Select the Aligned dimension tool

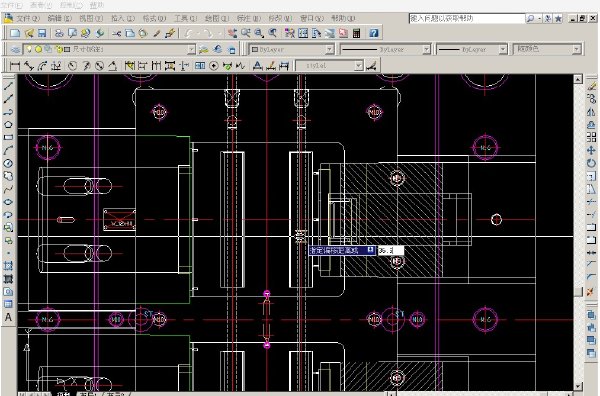point(29,66)
